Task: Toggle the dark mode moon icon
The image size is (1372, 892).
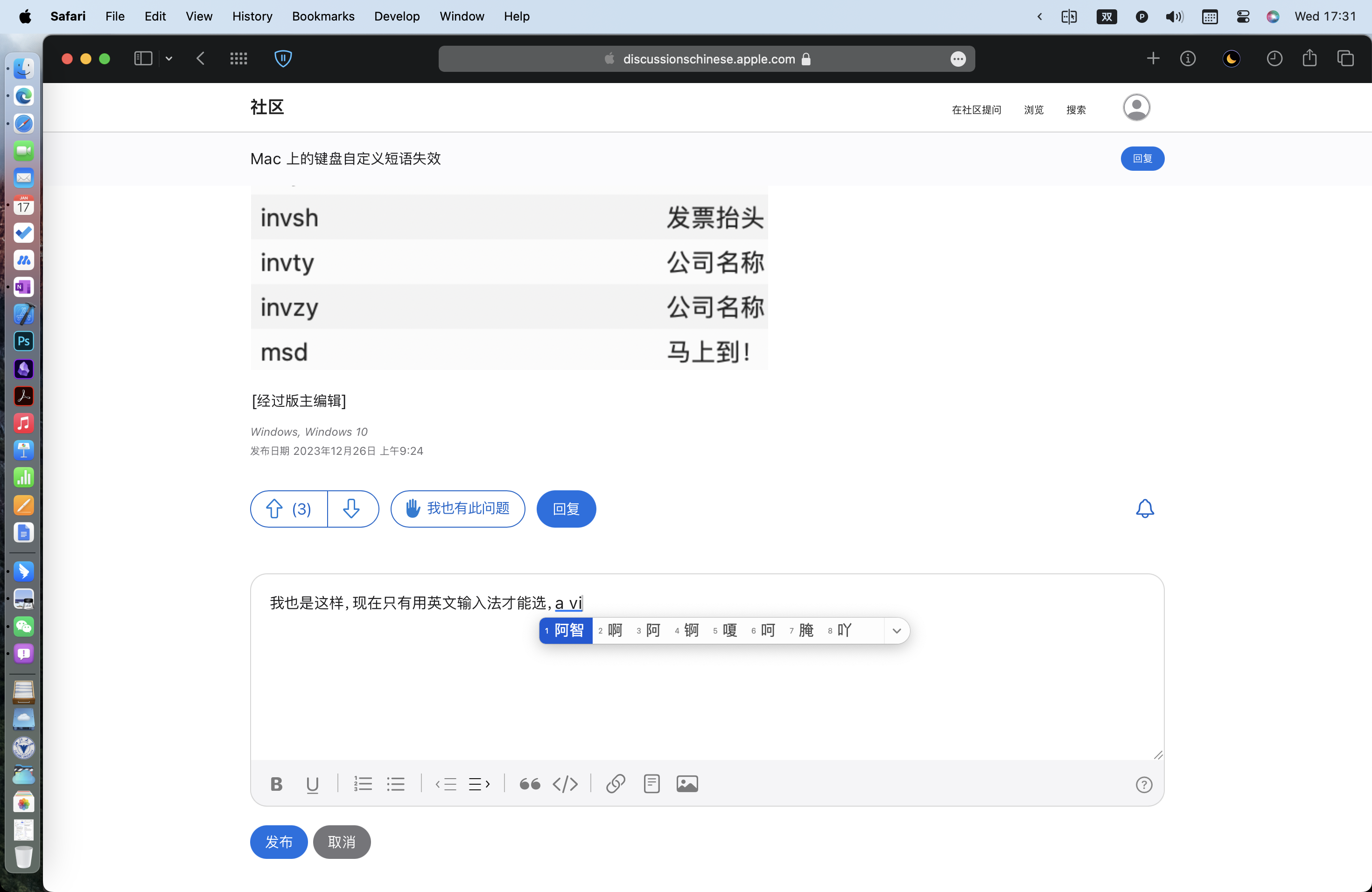Action: (1231, 59)
